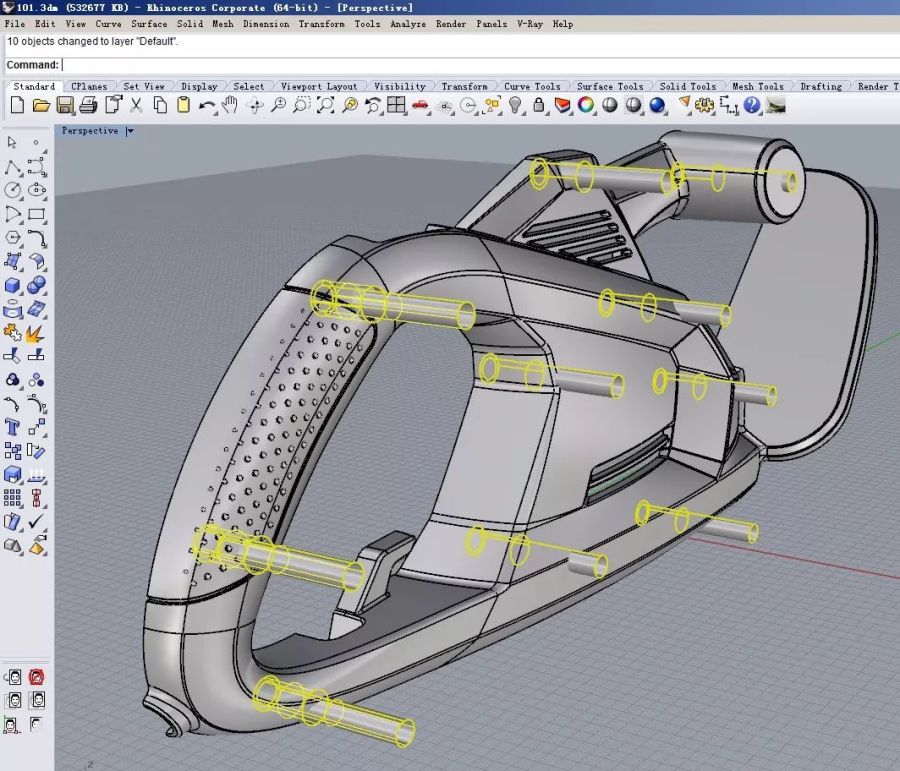This screenshot has width=900, height=771.
Task: Open the color wheel material icon
Action: (586, 105)
